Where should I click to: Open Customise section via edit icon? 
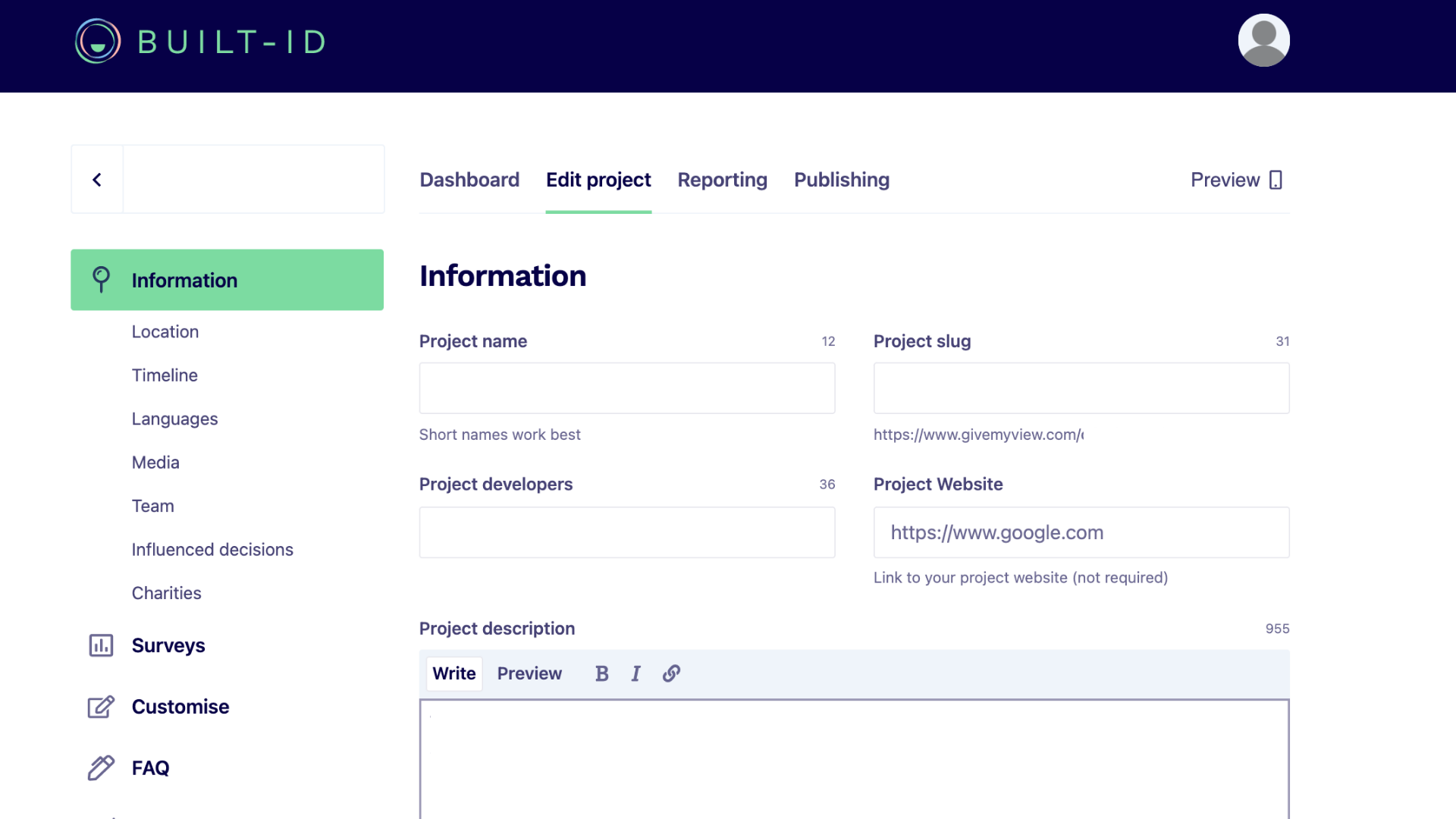(101, 707)
